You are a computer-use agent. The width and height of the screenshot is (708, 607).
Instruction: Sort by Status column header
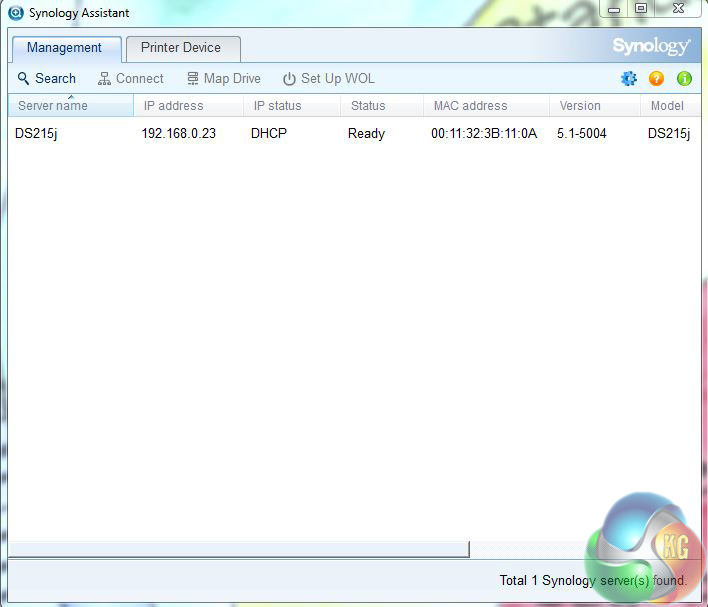pyautogui.click(x=382, y=106)
